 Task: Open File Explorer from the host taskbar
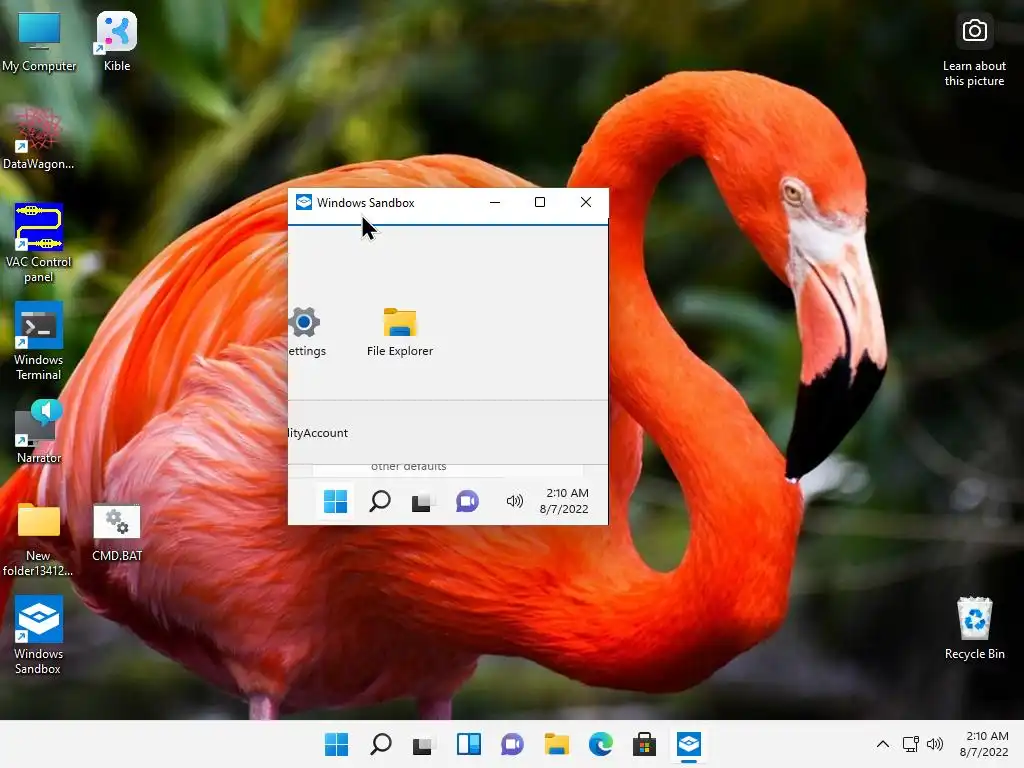(557, 744)
